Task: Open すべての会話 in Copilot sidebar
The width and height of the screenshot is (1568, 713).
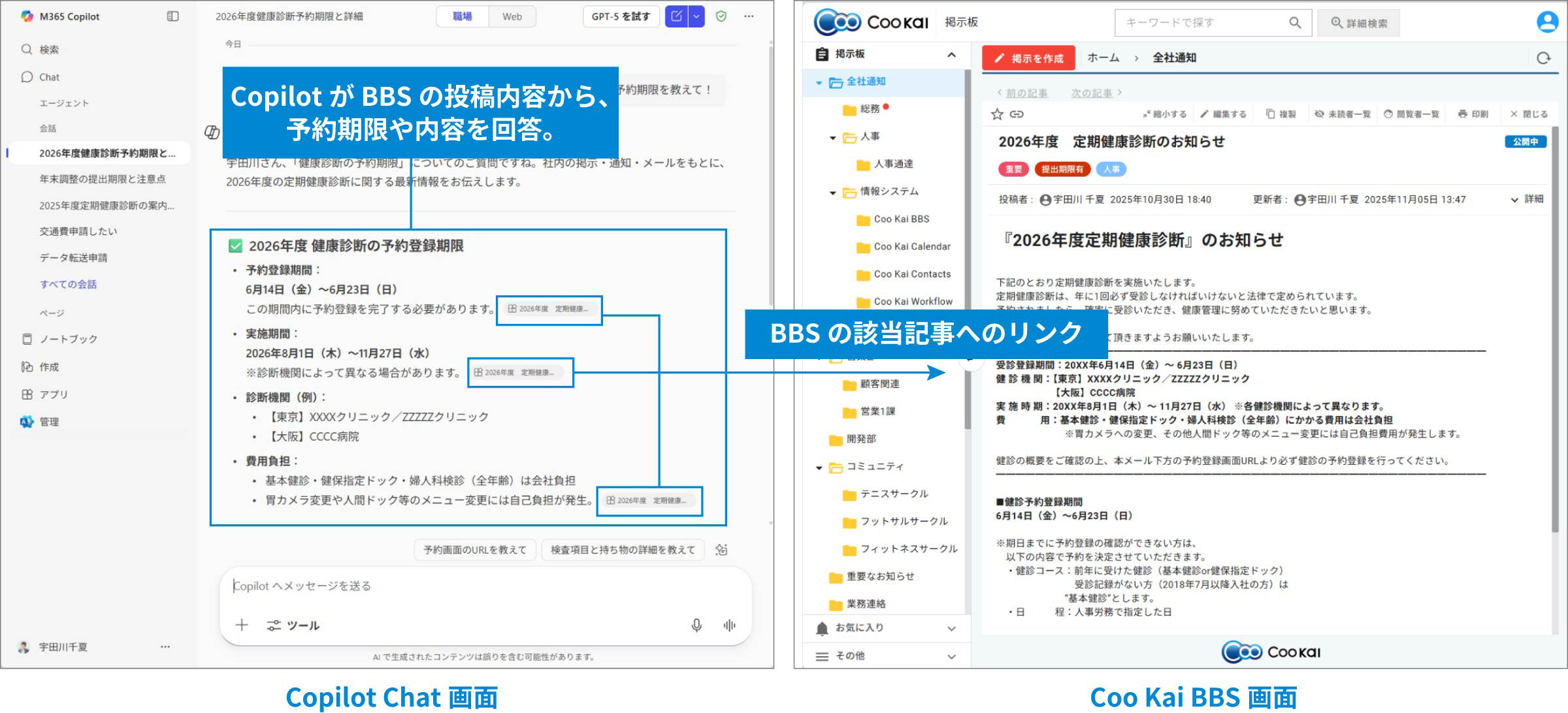Action: click(67, 284)
